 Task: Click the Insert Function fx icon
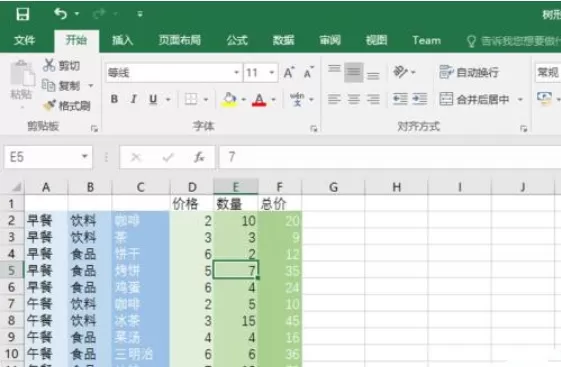click(199, 157)
